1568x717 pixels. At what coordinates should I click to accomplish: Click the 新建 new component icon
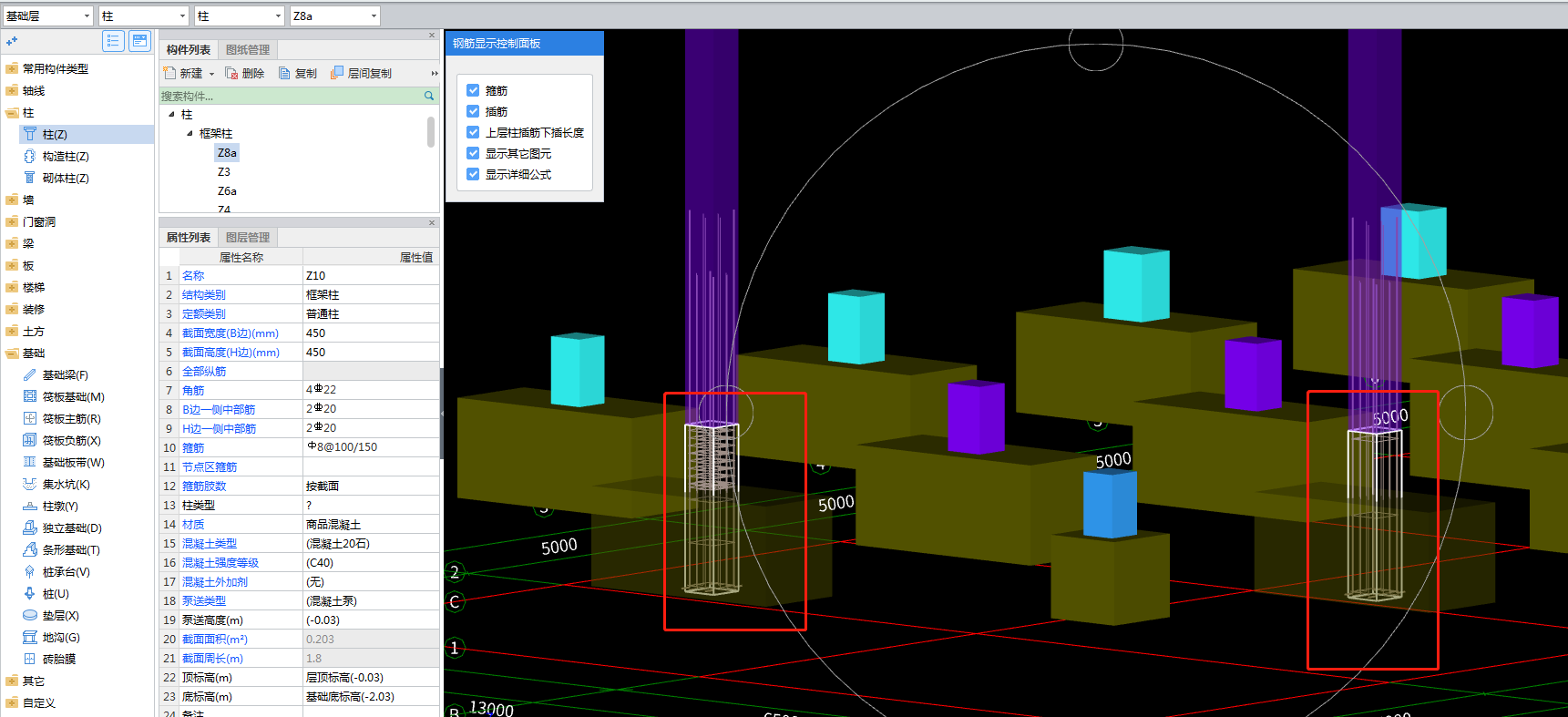(169, 73)
